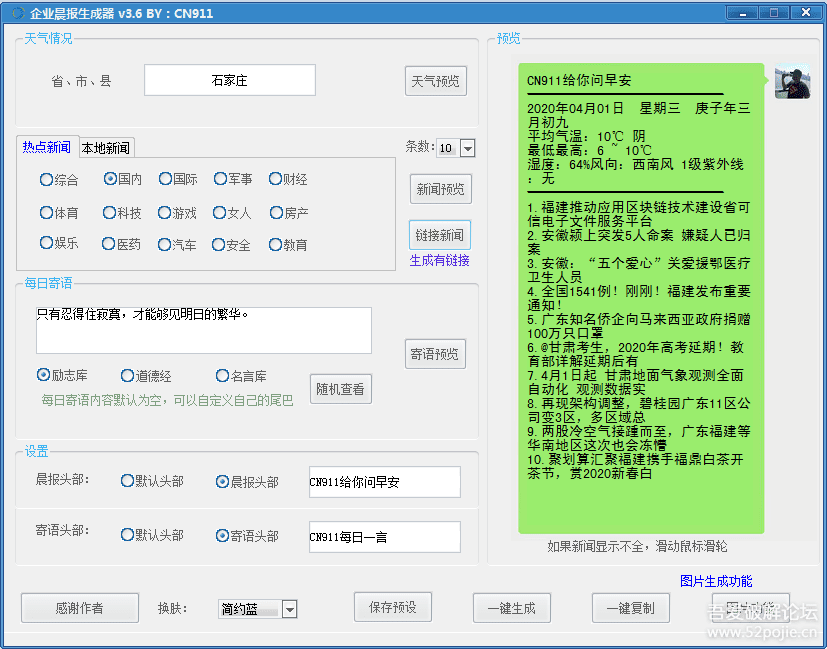This screenshot has width=827, height=649.
Task: Click the 一键生成 button
Action: point(511,608)
